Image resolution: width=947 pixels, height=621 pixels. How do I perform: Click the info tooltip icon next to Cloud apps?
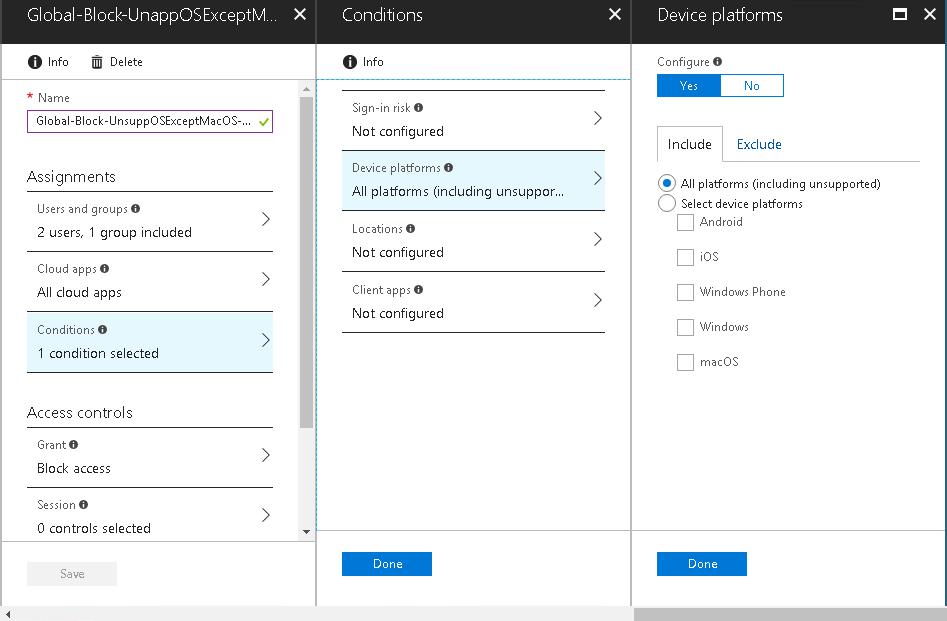pos(104,268)
